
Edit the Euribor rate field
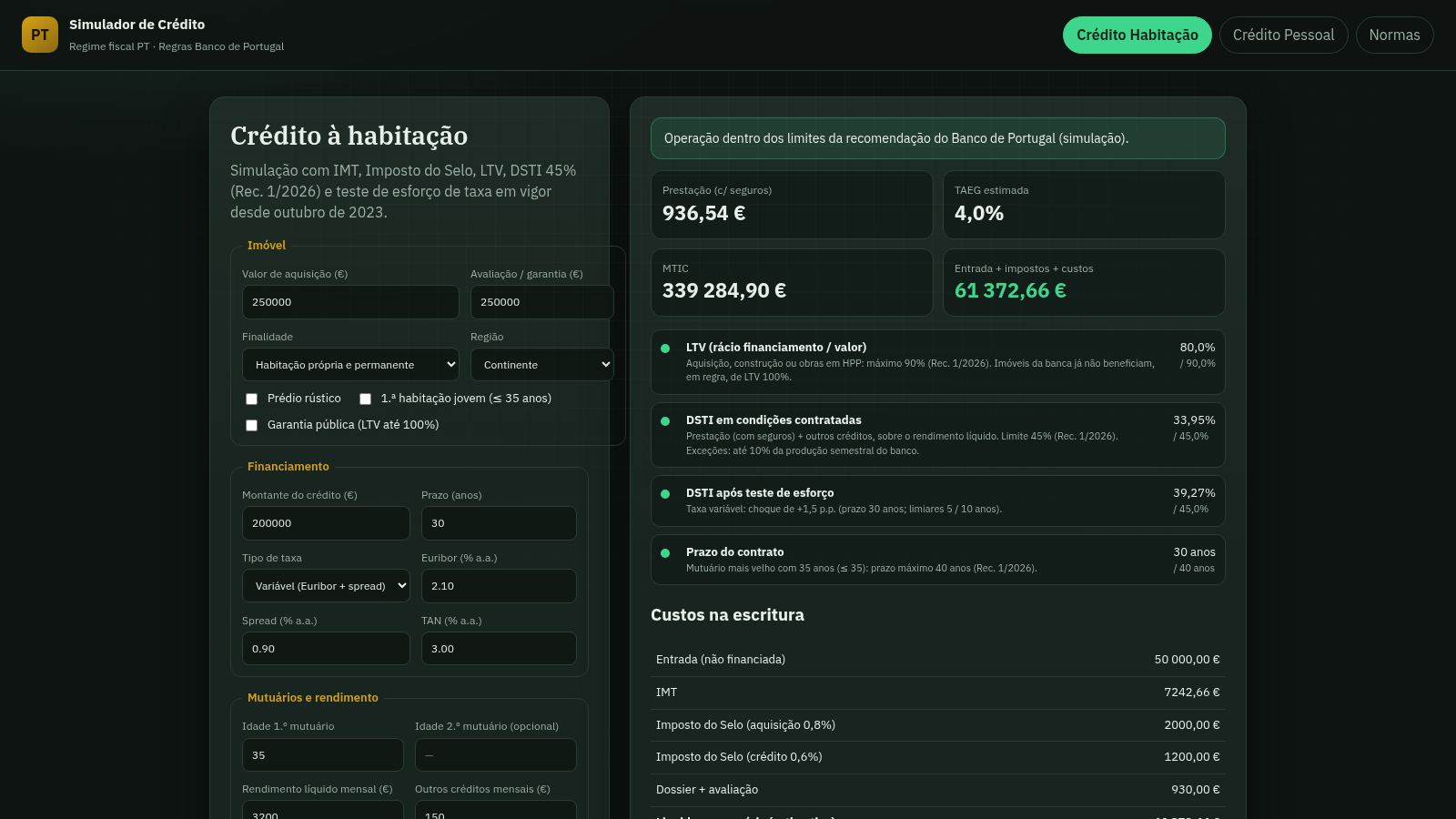click(499, 586)
